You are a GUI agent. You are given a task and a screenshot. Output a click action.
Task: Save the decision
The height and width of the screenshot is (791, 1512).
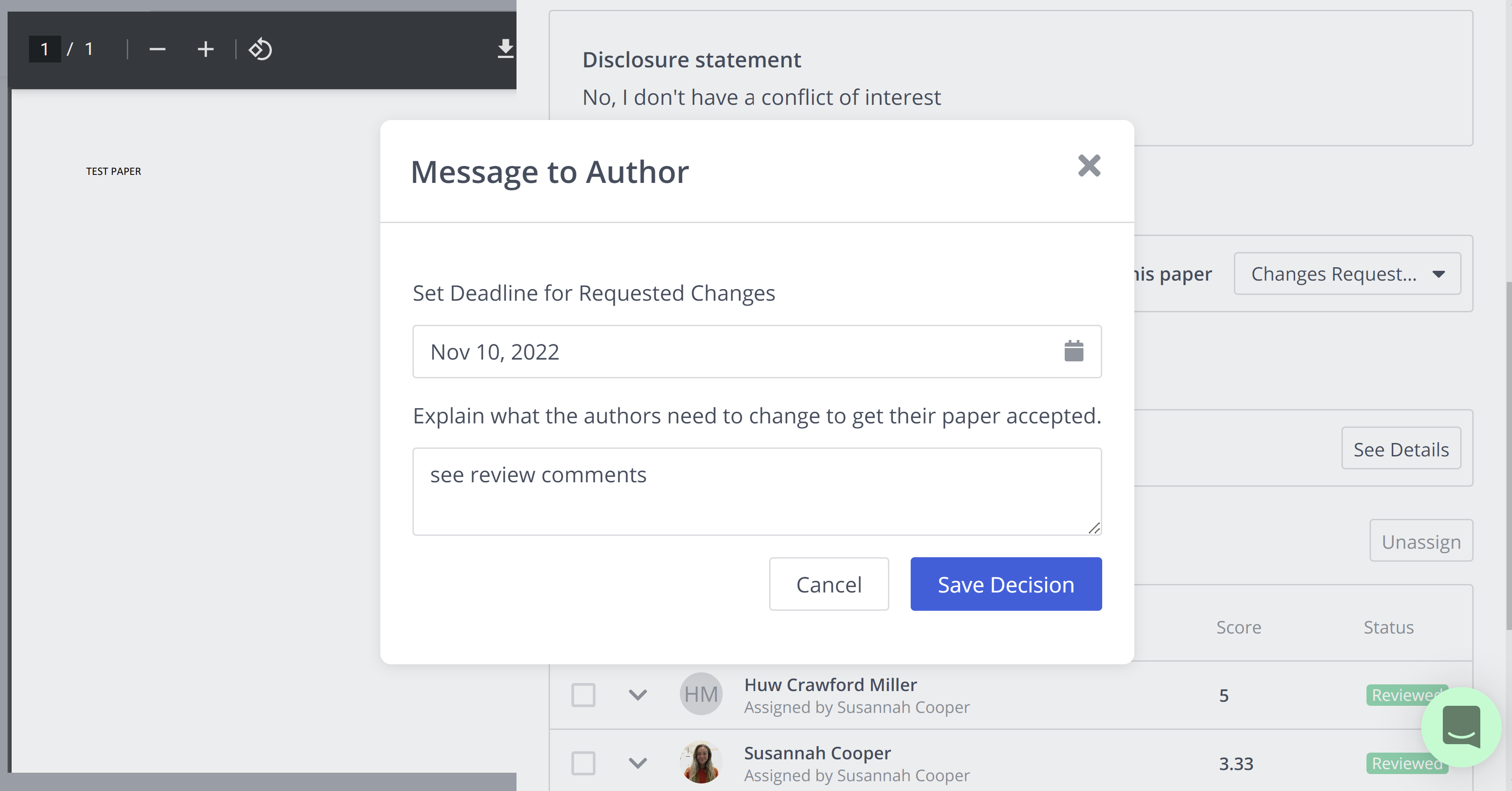click(x=1006, y=584)
